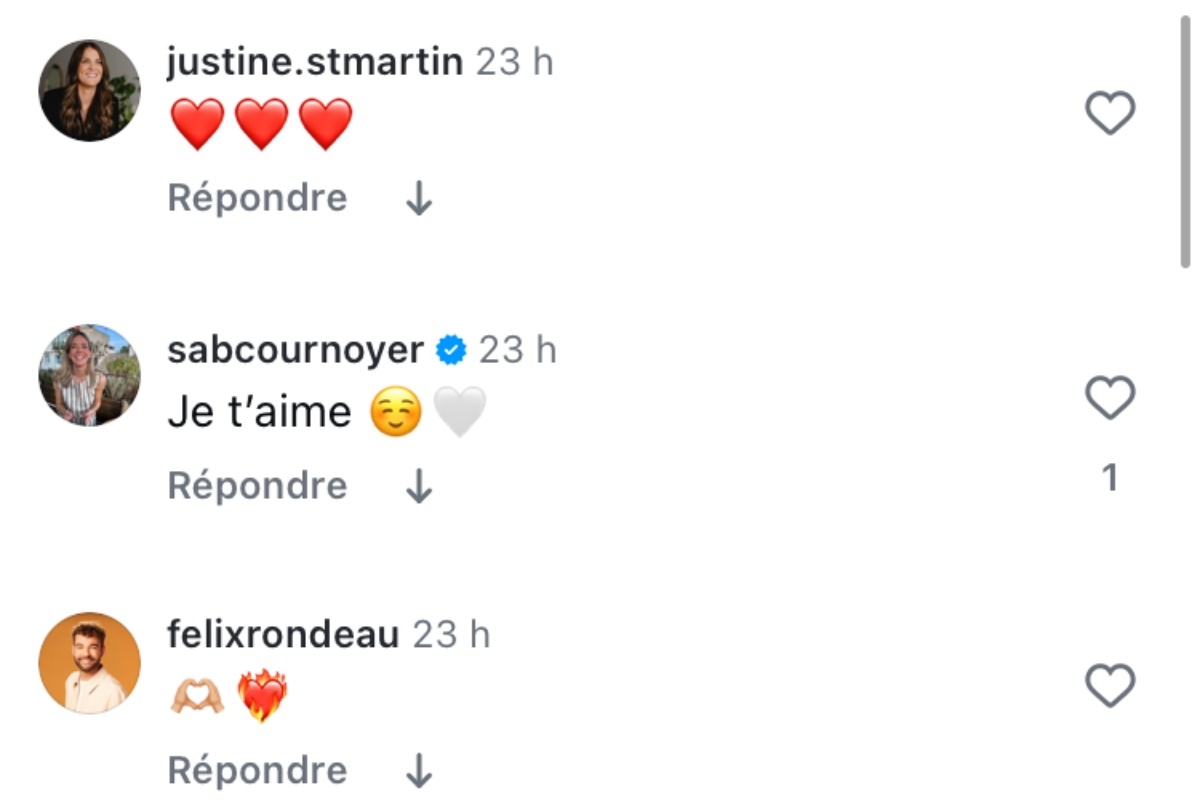Screen dimensions: 1200x803
Task: Click the 23 h timestamp of justine.stmartin's comment
Action: point(514,62)
